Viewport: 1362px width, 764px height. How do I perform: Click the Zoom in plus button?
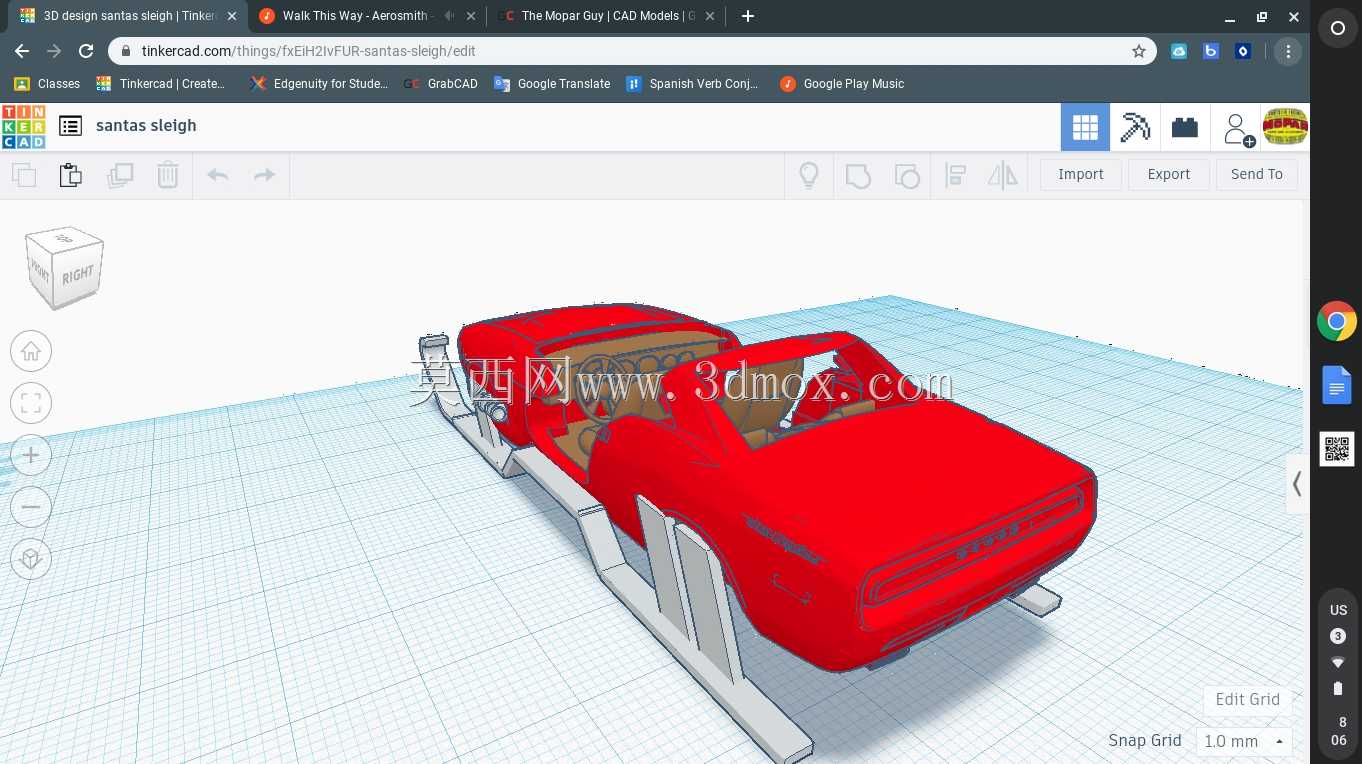31,455
